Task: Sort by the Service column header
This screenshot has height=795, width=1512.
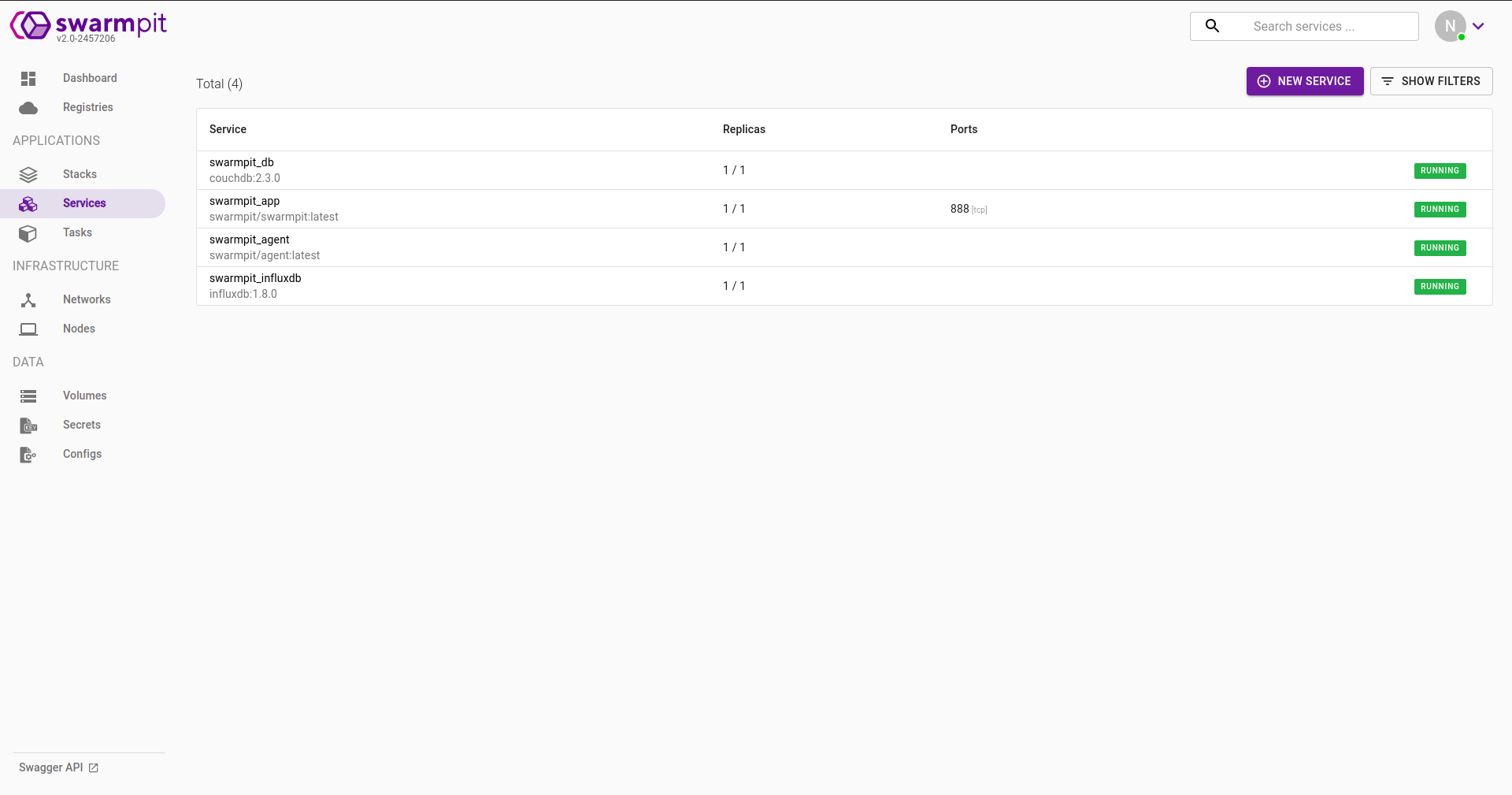Action: pos(228,129)
